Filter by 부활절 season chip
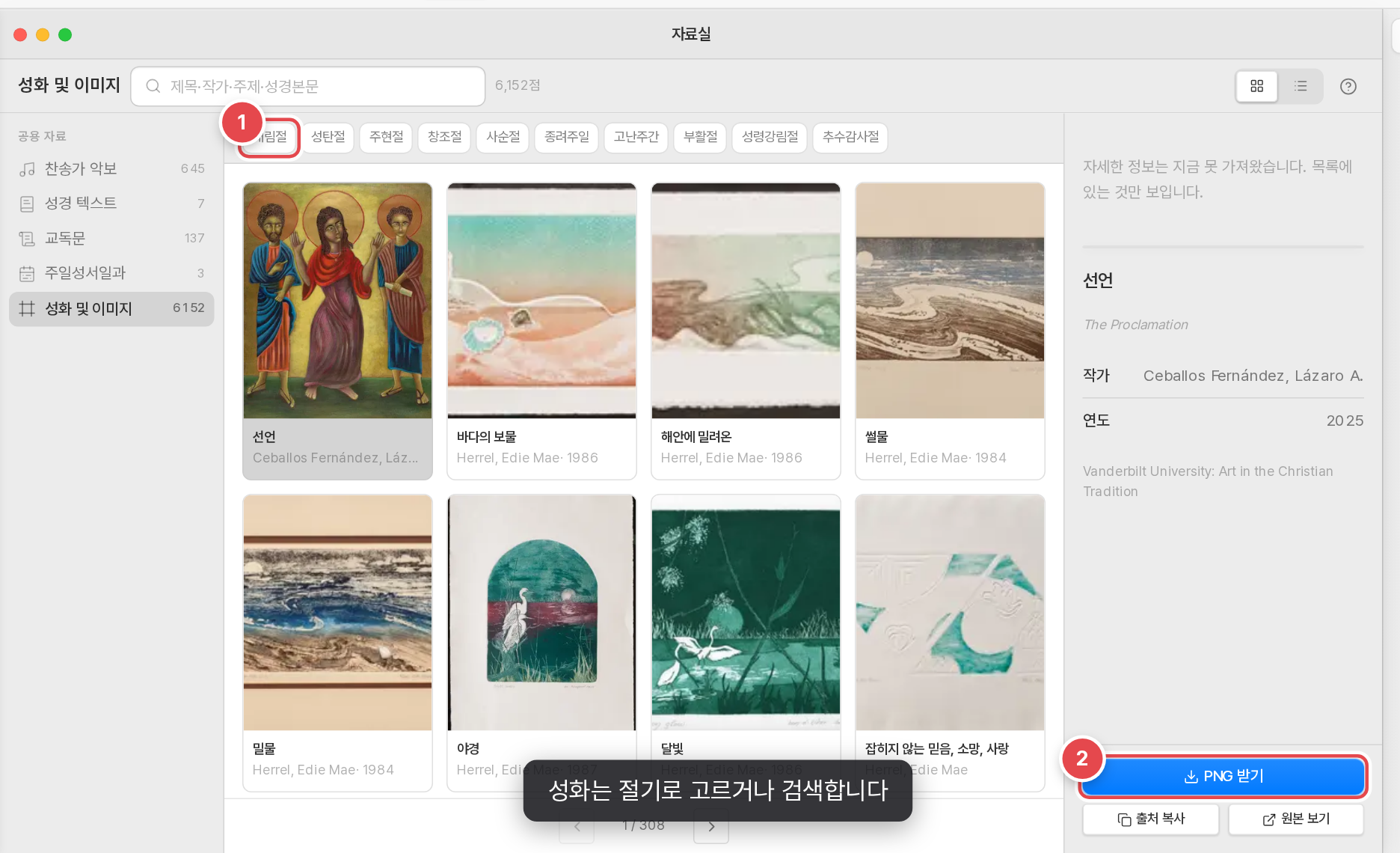Image resolution: width=1400 pixels, height=853 pixels. [700, 137]
